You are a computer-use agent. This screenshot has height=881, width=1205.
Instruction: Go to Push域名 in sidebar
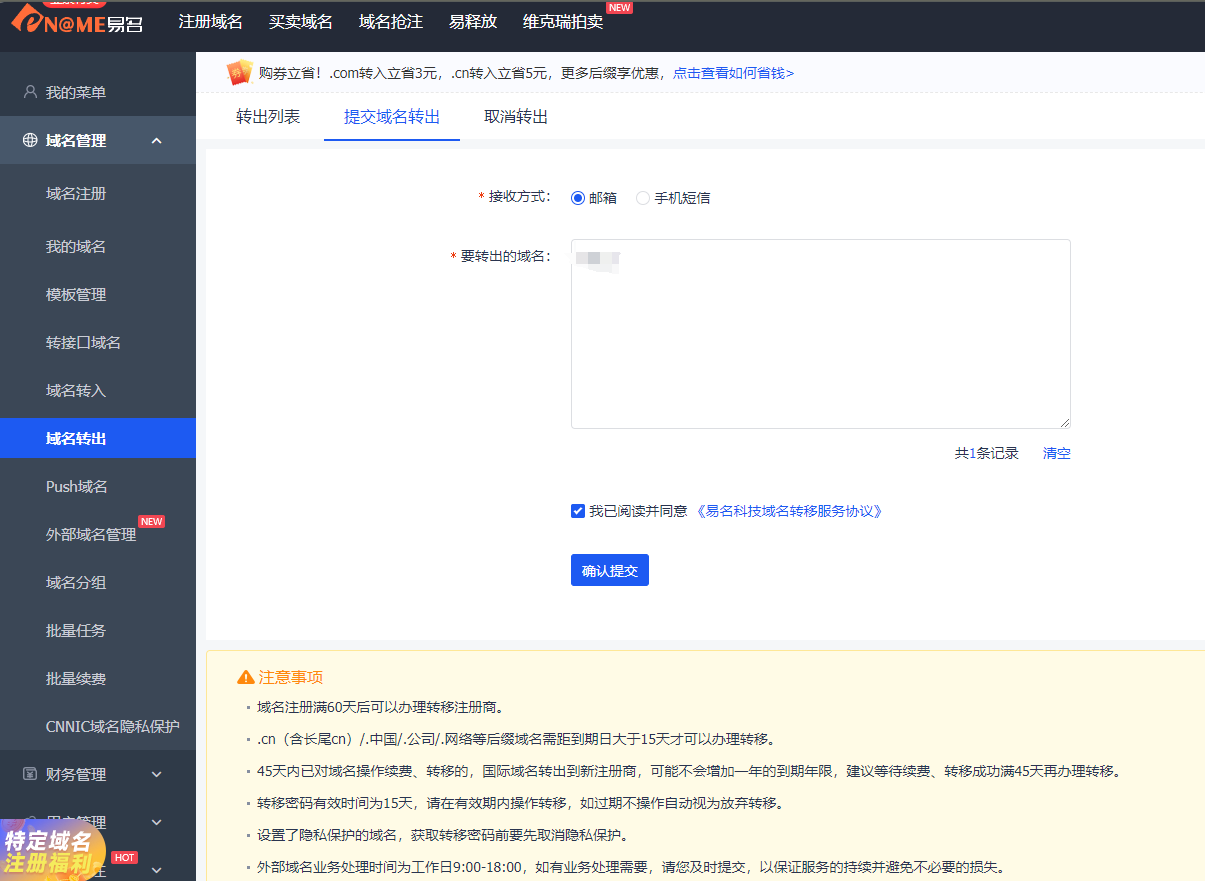77,486
